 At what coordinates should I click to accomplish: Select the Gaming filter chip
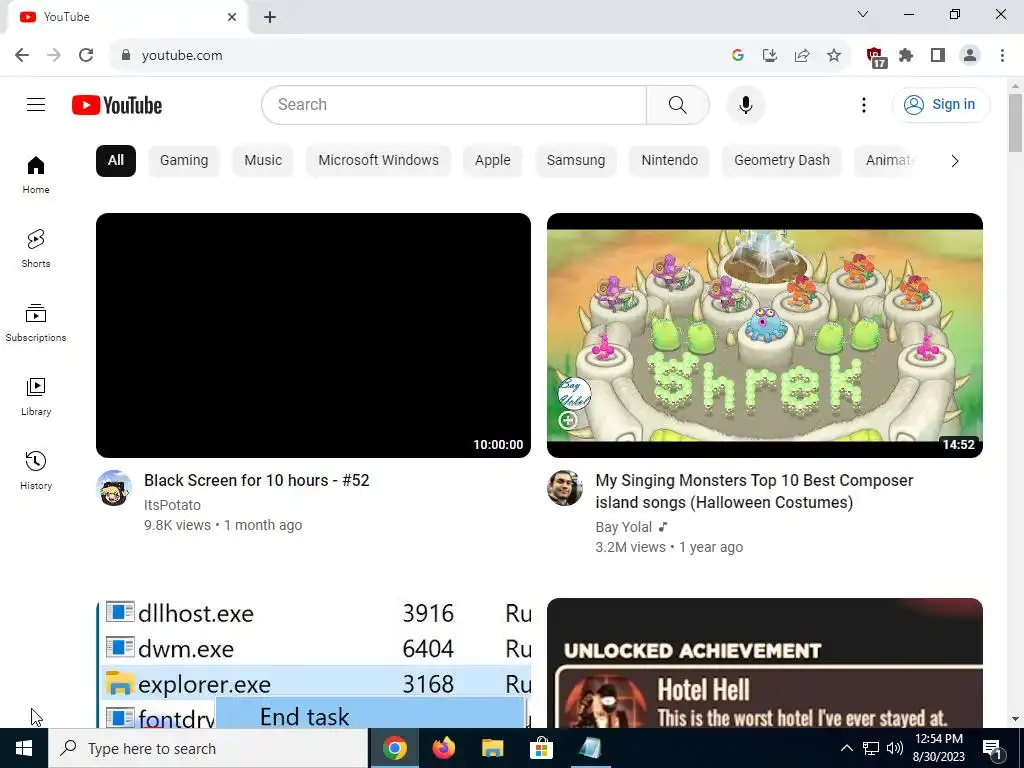coord(184,161)
